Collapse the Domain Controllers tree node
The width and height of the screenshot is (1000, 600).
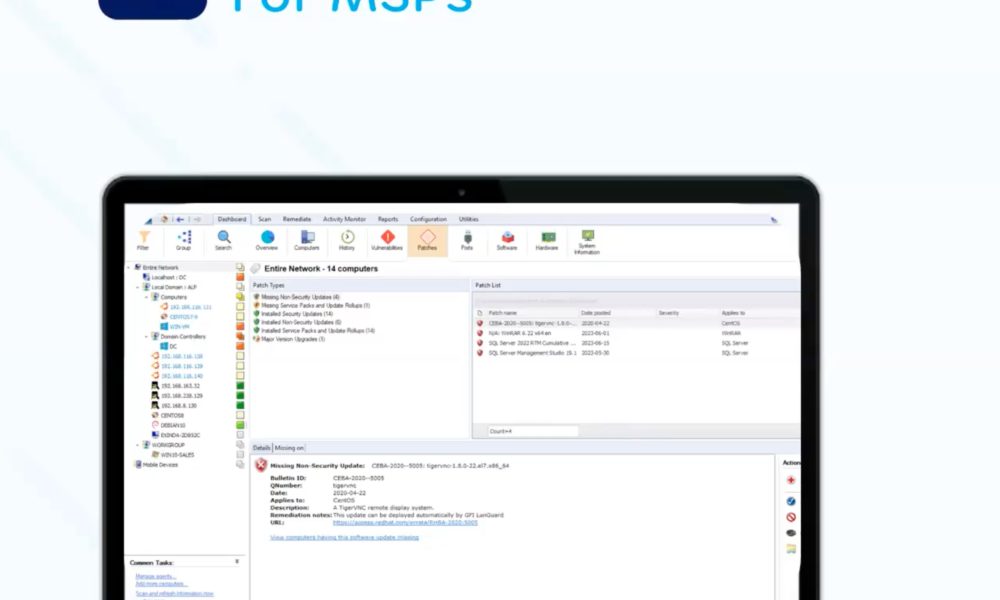(x=147, y=336)
